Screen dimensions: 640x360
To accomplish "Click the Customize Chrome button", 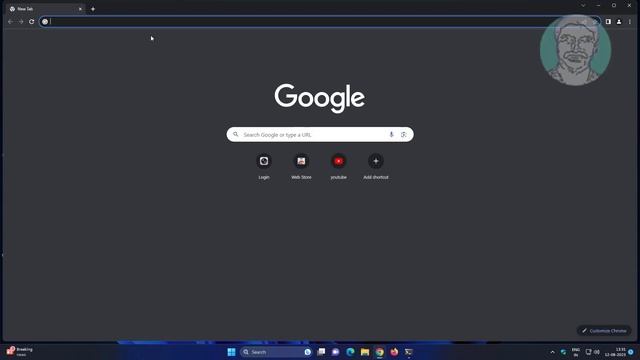I will (x=604, y=331).
